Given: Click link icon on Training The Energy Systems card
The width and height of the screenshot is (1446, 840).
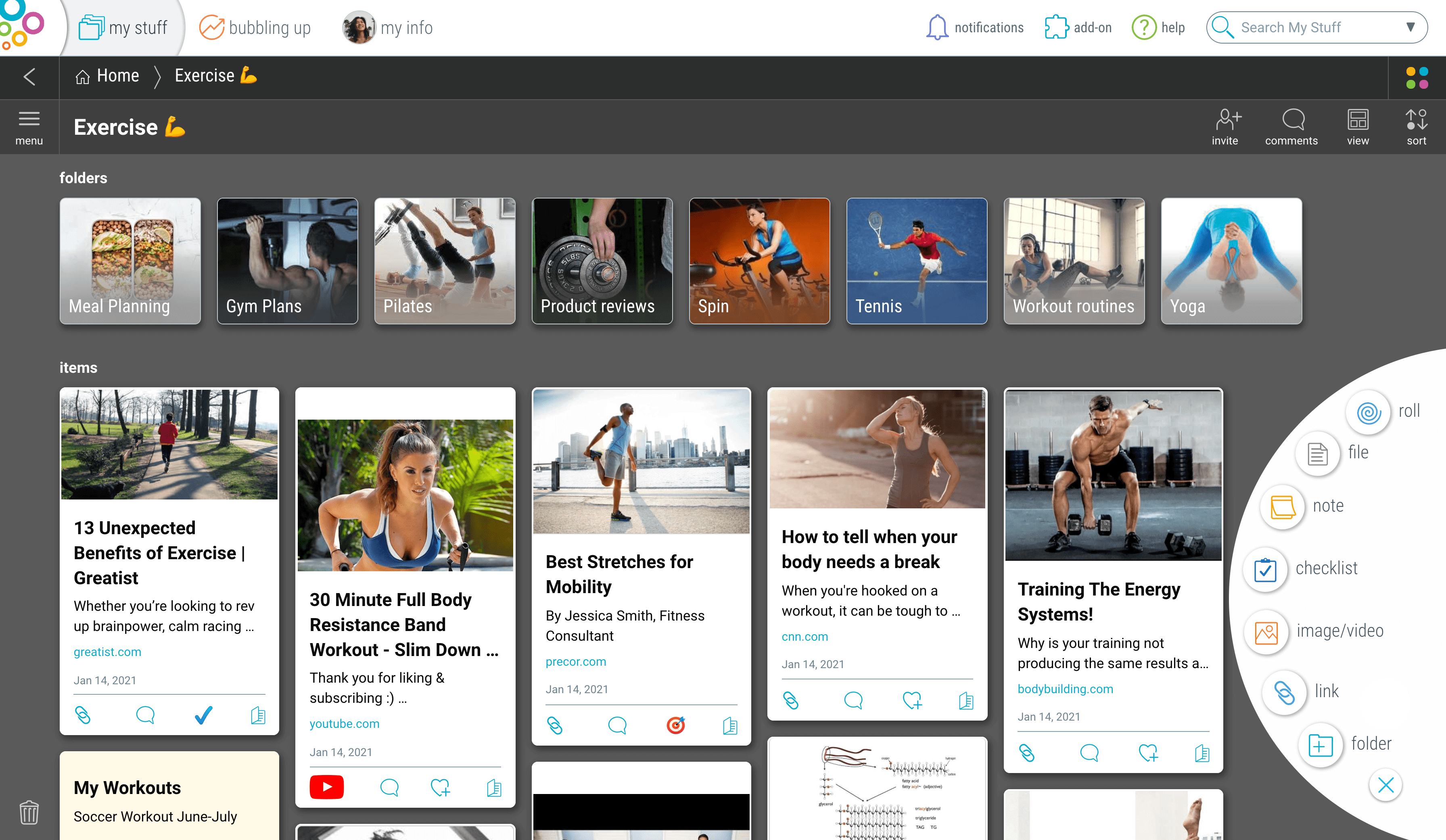Looking at the screenshot, I should [1026, 753].
